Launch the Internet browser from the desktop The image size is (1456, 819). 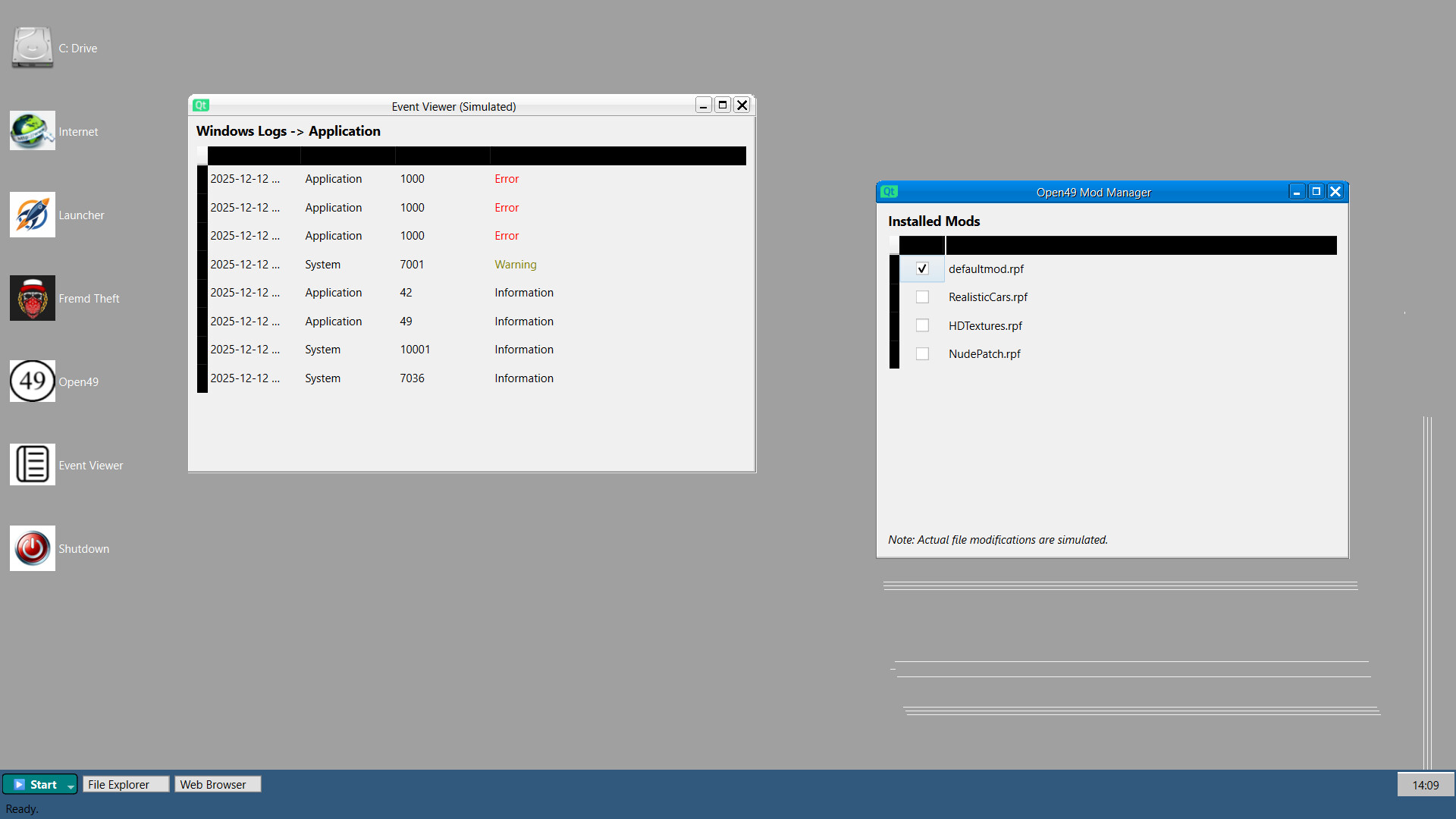[x=32, y=130]
